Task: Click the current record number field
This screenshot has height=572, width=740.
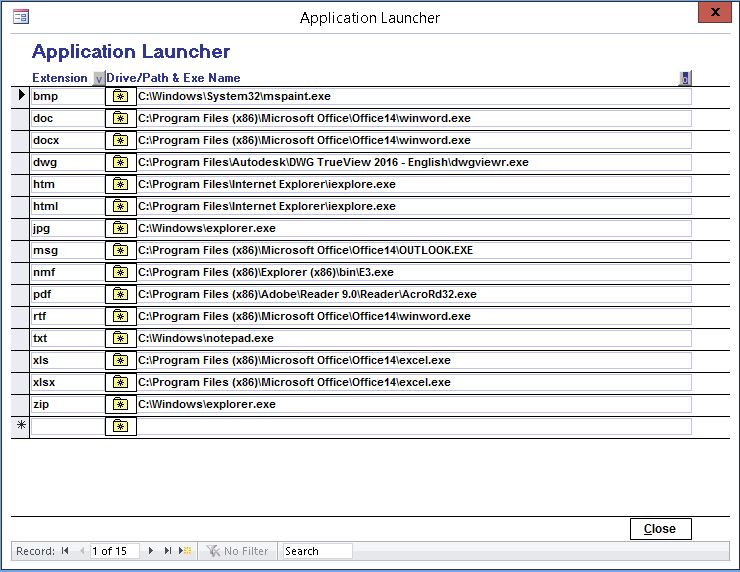Action: click(114, 551)
